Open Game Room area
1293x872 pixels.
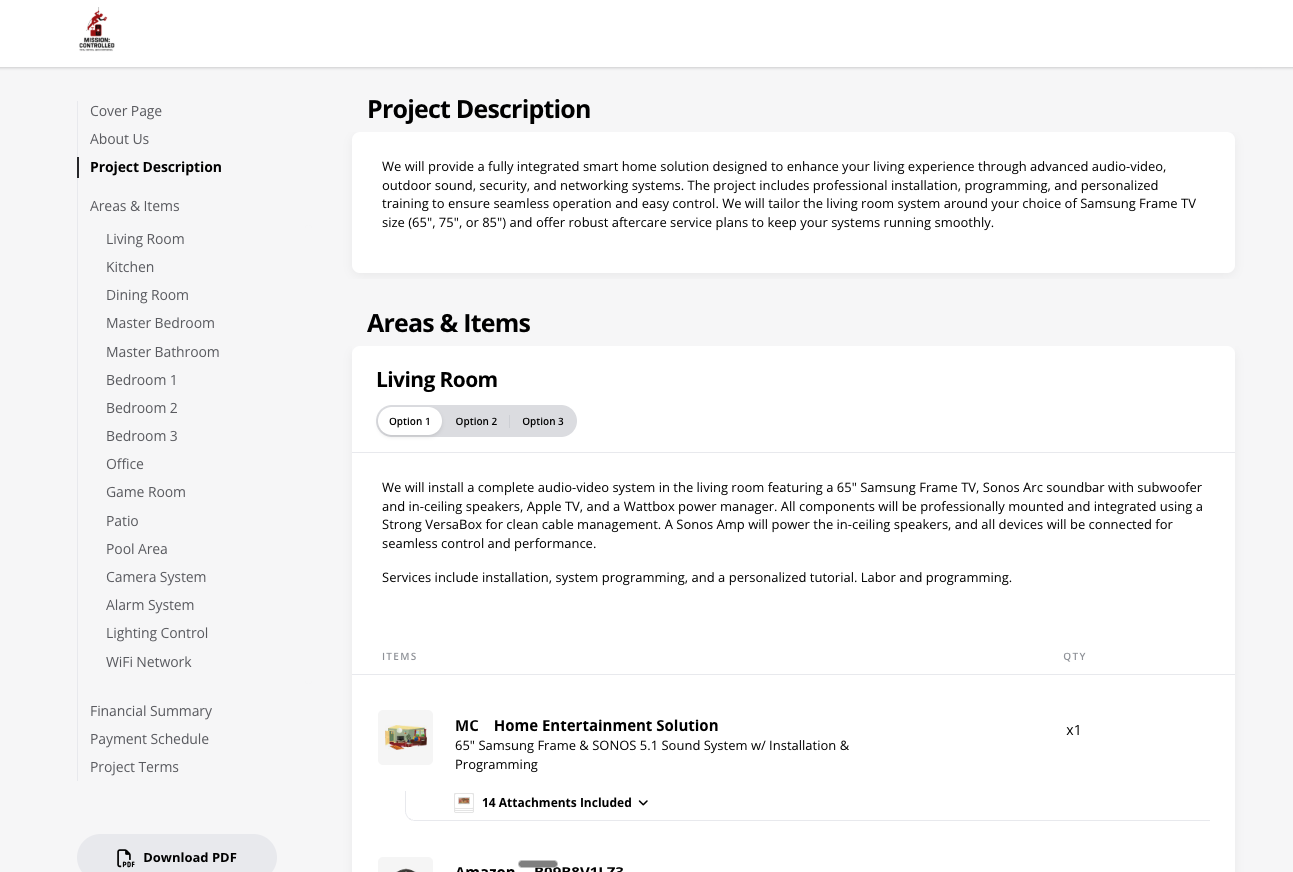pyautogui.click(x=146, y=492)
